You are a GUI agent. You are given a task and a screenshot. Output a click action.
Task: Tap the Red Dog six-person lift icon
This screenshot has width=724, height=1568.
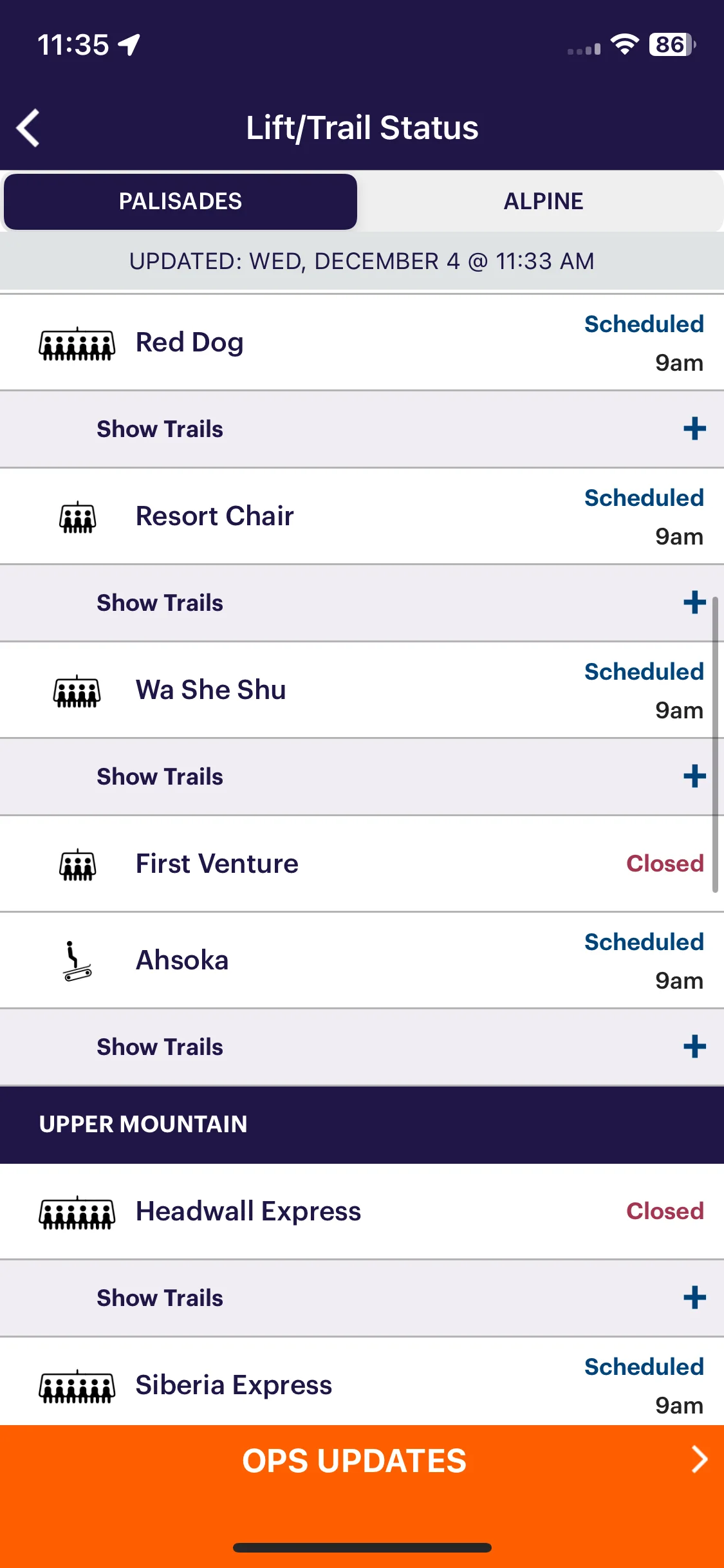[x=77, y=344]
